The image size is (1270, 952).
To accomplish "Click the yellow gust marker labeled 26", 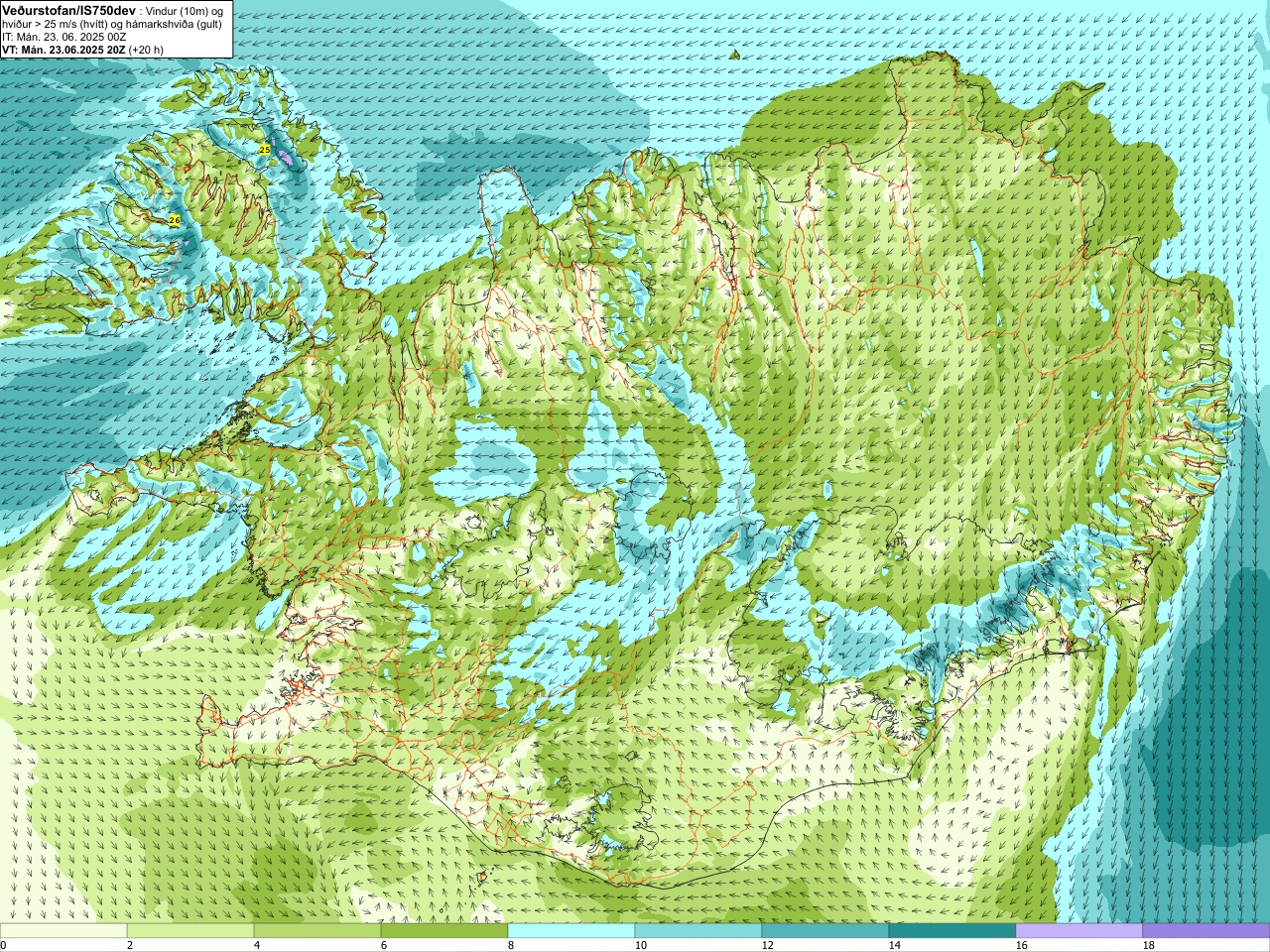I will pos(175,220).
